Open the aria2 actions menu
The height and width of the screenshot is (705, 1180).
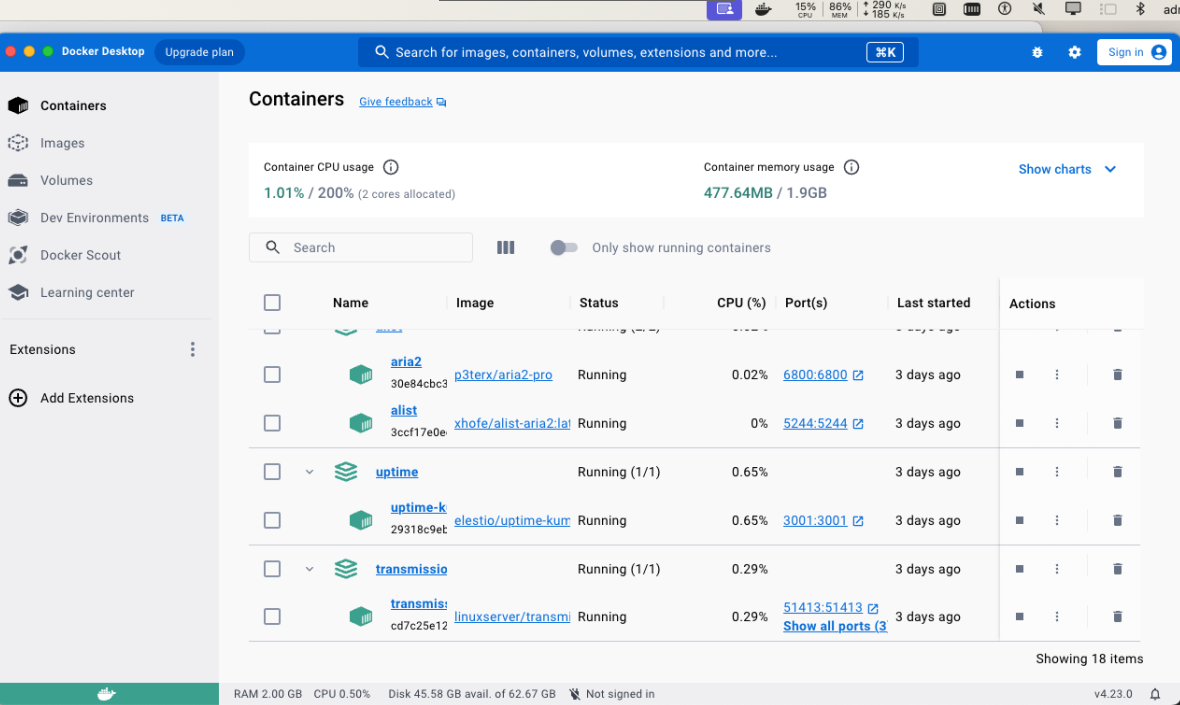1056,374
